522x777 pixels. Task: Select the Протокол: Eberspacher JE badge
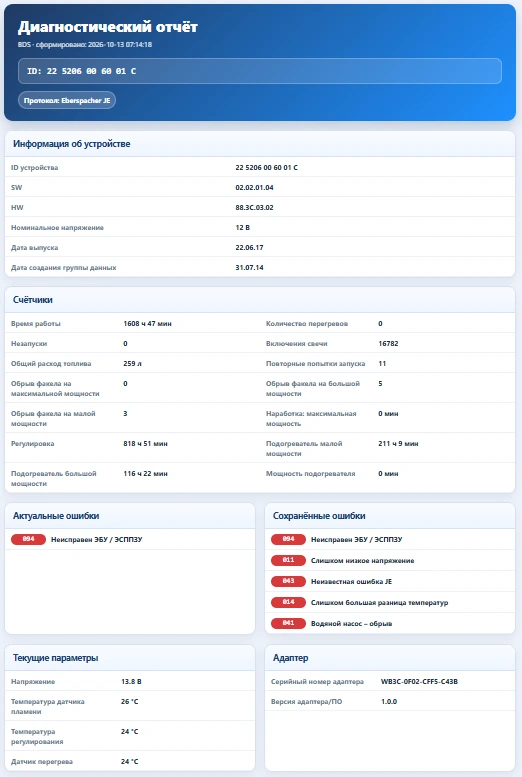pos(67,100)
